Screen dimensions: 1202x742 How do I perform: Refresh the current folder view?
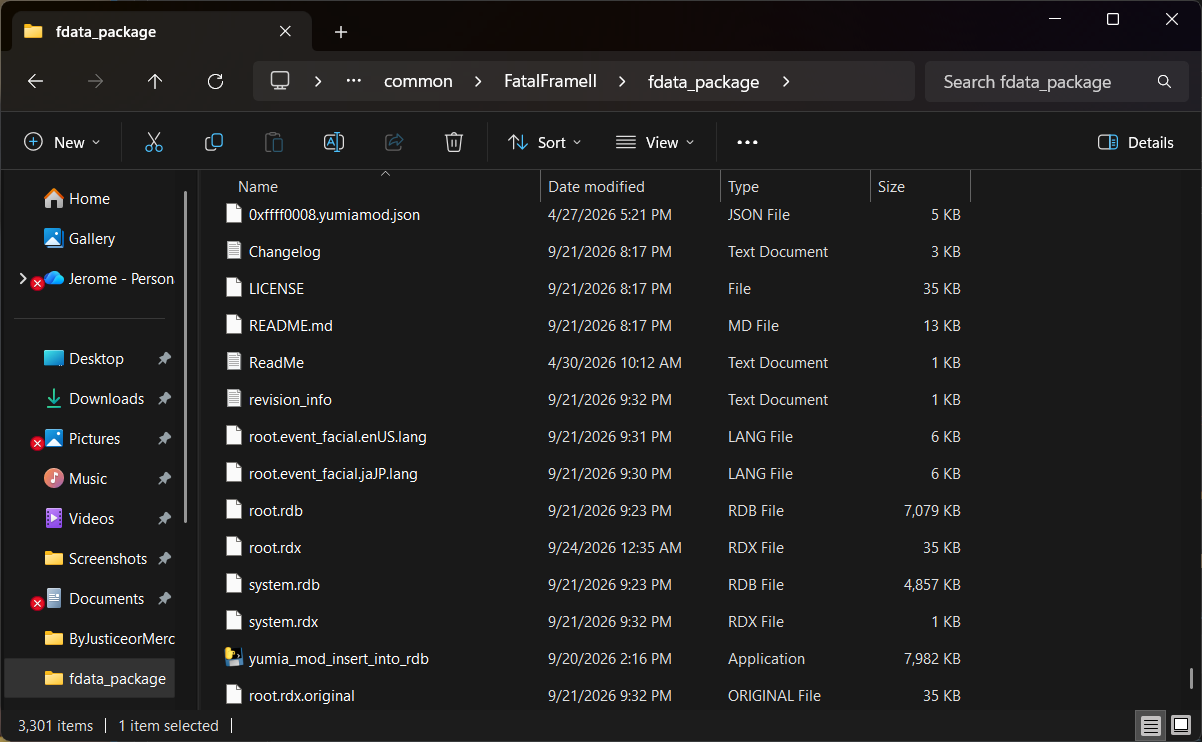pyautogui.click(x=215, y=82)
